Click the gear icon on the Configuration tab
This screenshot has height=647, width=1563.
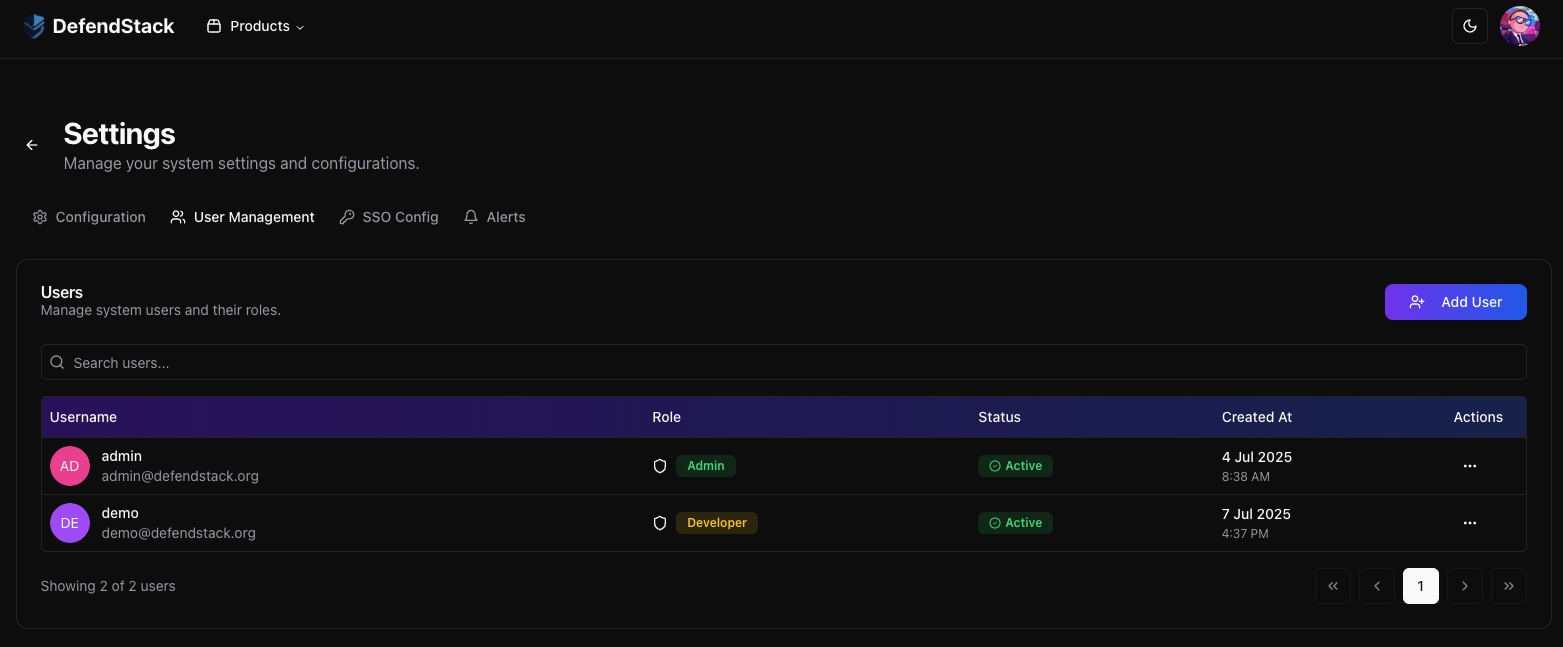point(40,216)
